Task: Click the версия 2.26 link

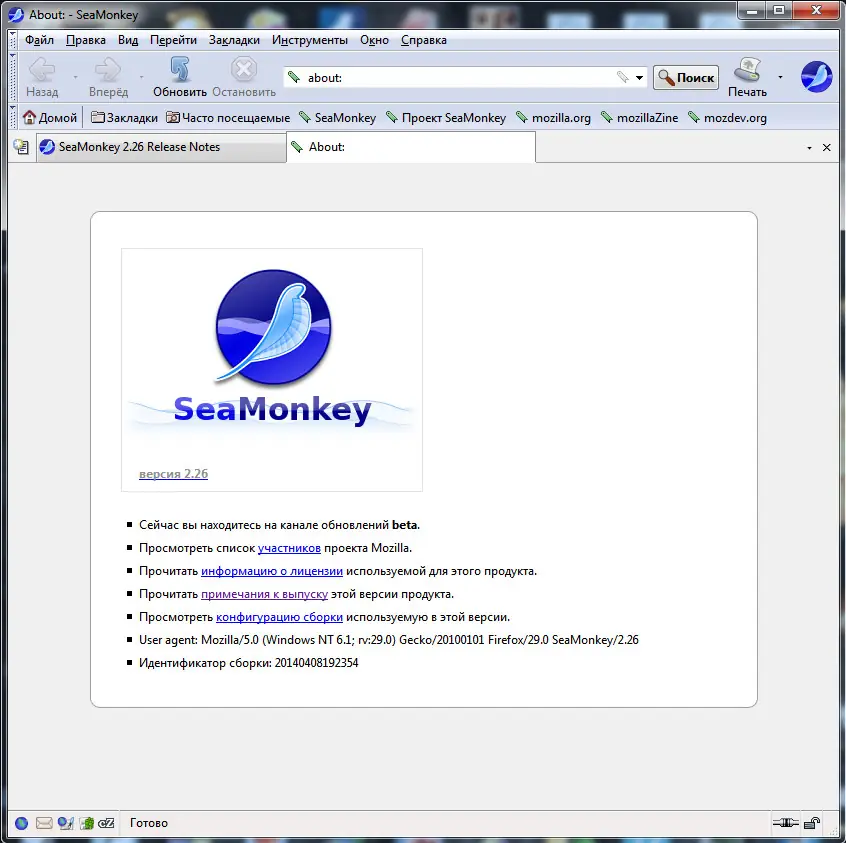Action: [x=173, y=473]
